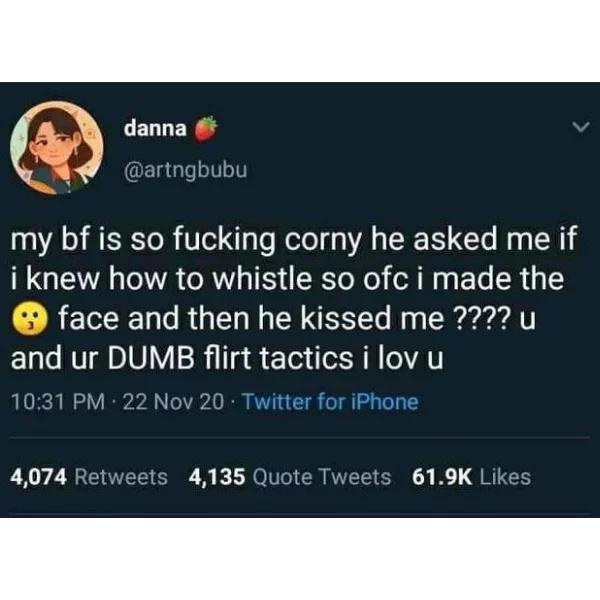Screen dimensions: 600x600
Task: Click the 4,074 retweet count number
Action: click(39, 477)
